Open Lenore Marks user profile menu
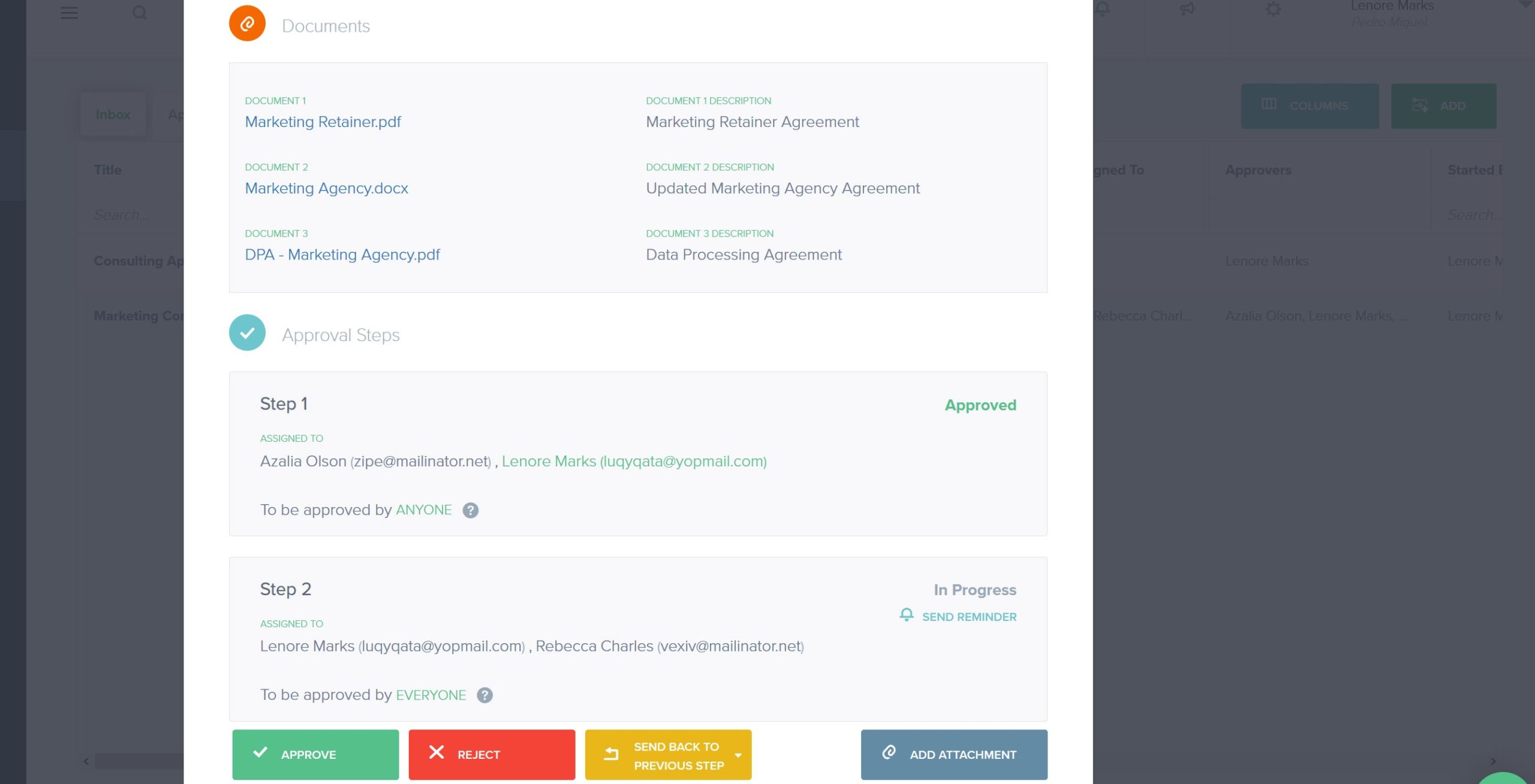Viewport: 1535px width, 784px height. click(1391, 13)
